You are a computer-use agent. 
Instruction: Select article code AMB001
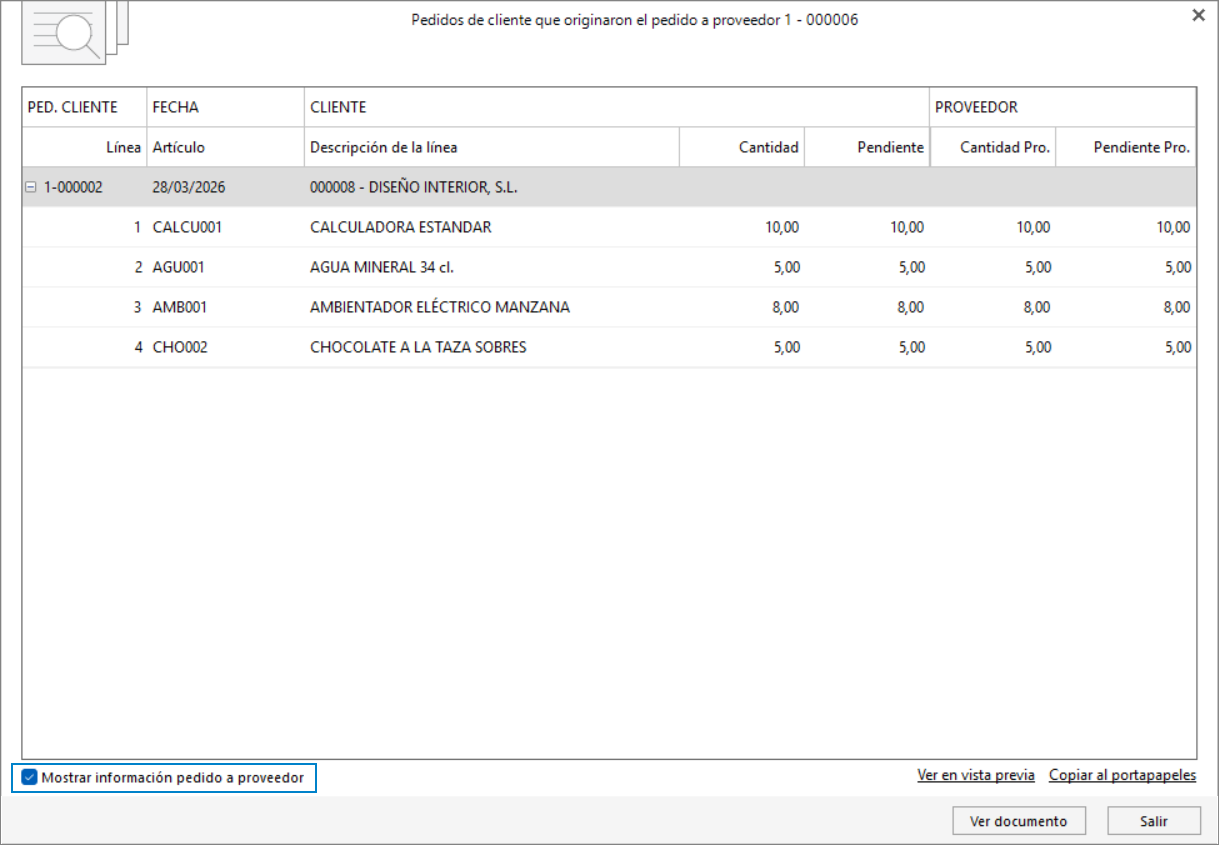coord(180,307)
